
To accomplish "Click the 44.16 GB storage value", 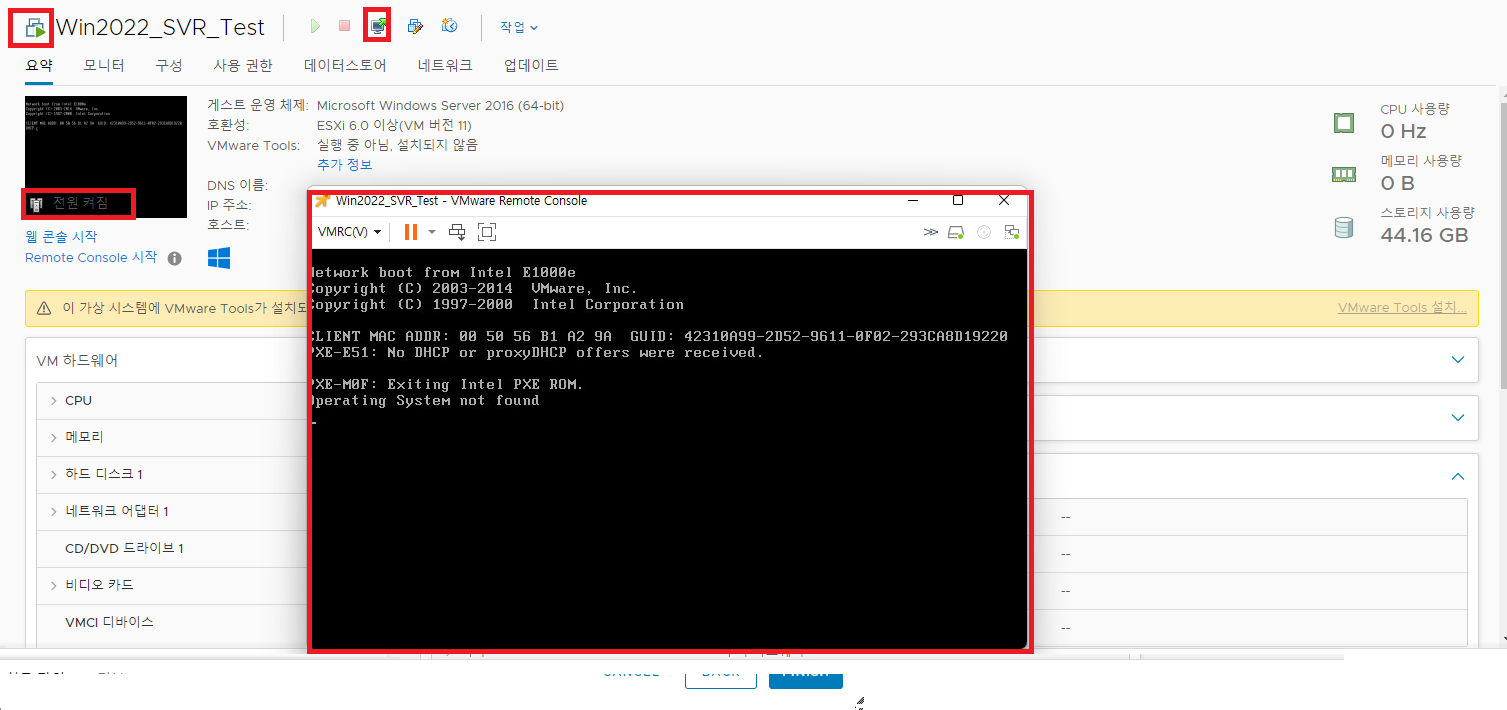I will pos(1424,235).
